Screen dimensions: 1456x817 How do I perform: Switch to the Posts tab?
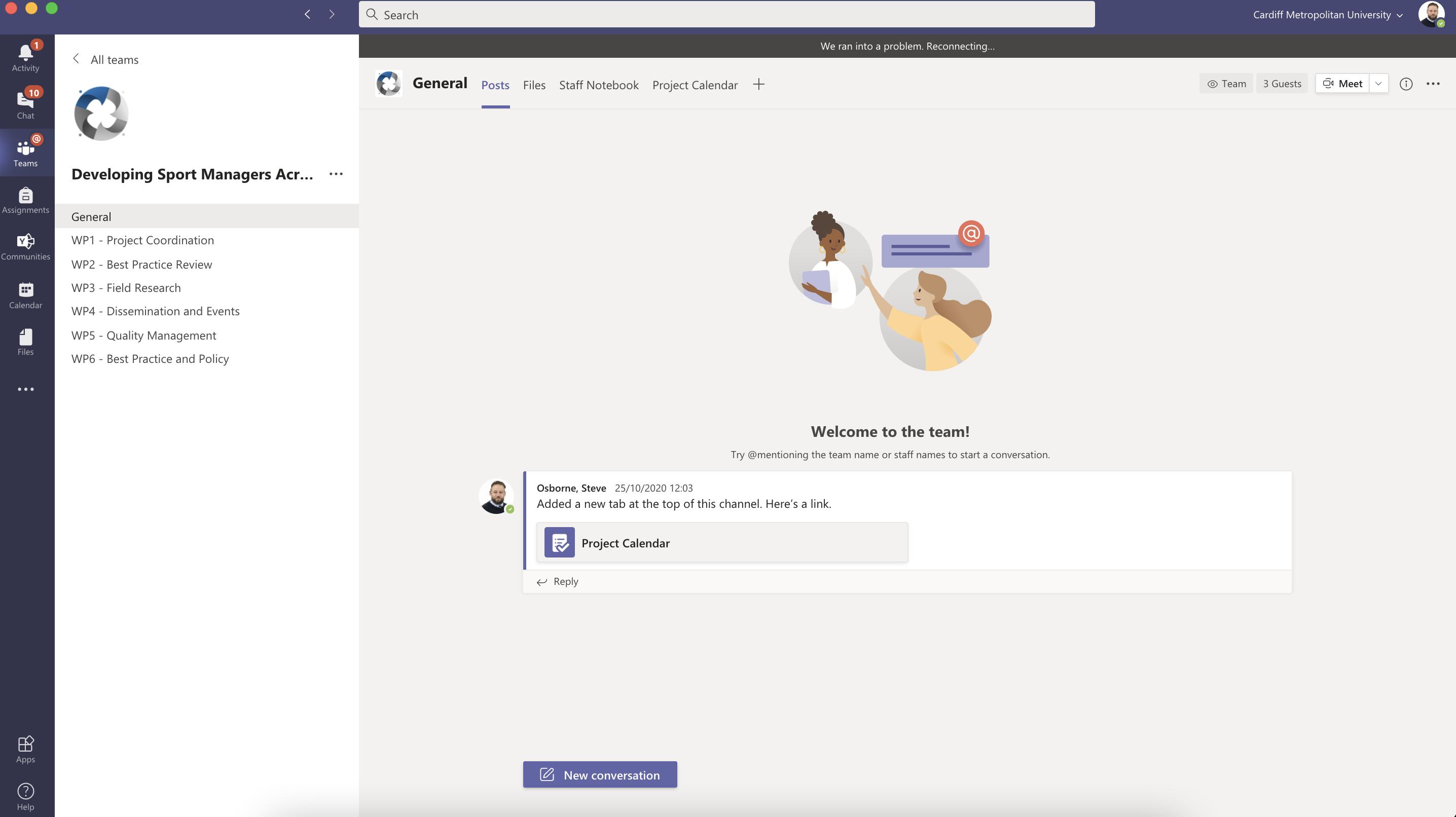point(495,85)
